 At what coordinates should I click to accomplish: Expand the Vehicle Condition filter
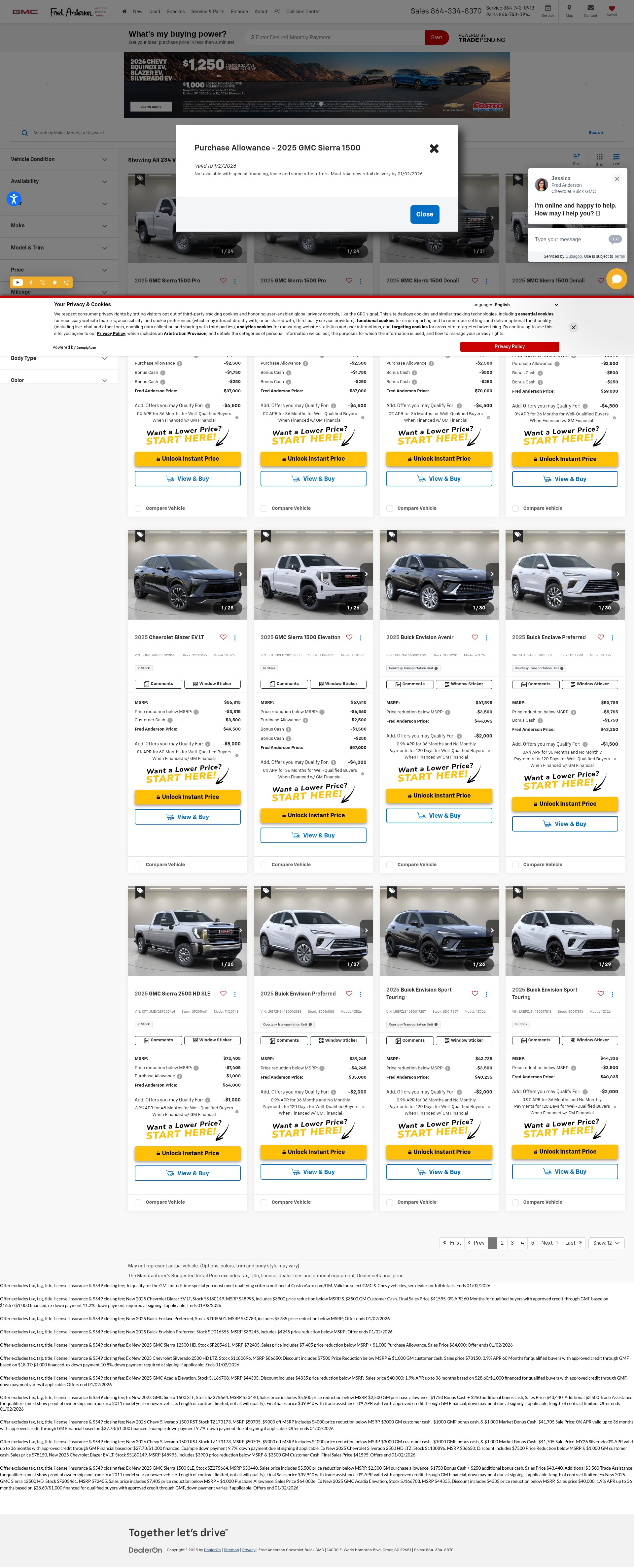click(x=59, y=159)
